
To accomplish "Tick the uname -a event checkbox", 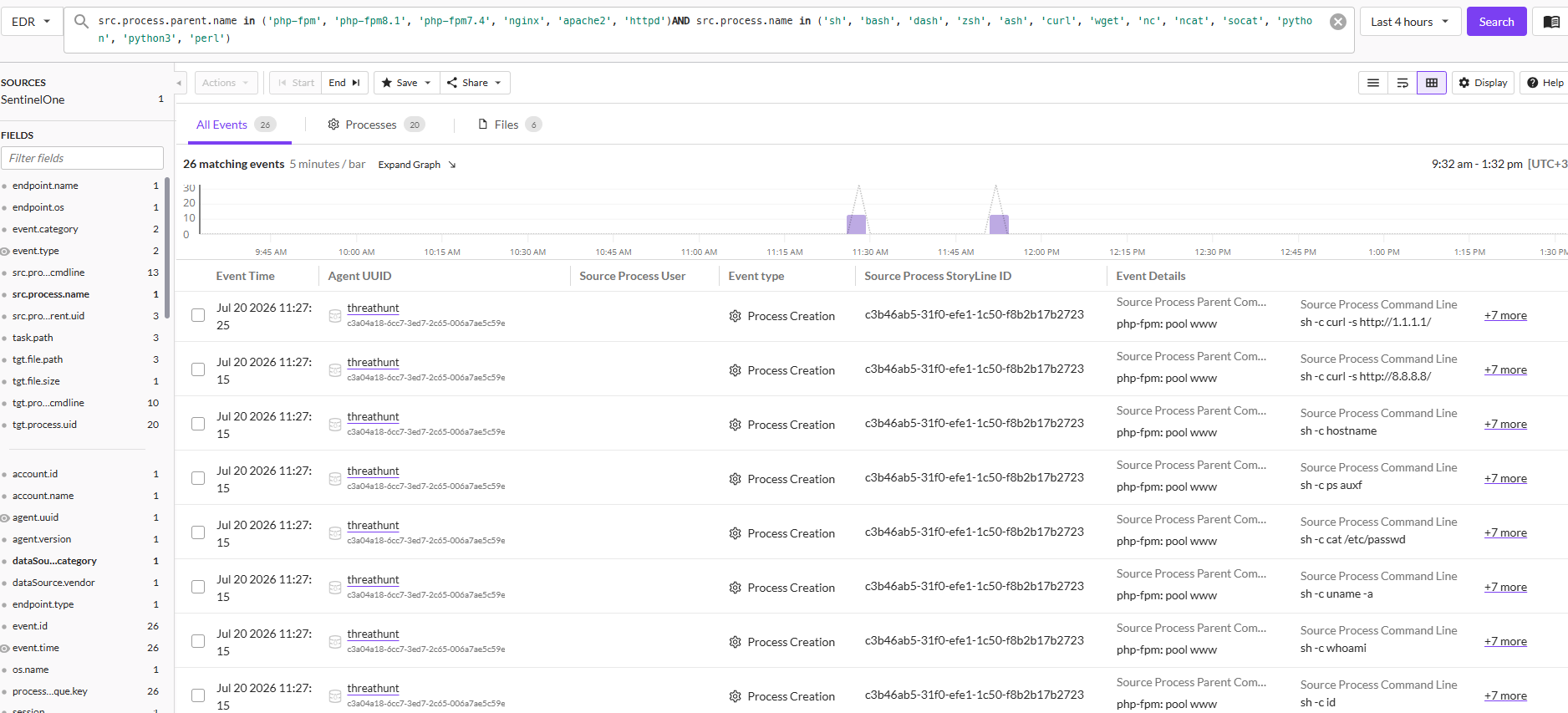I will point(198,587).
